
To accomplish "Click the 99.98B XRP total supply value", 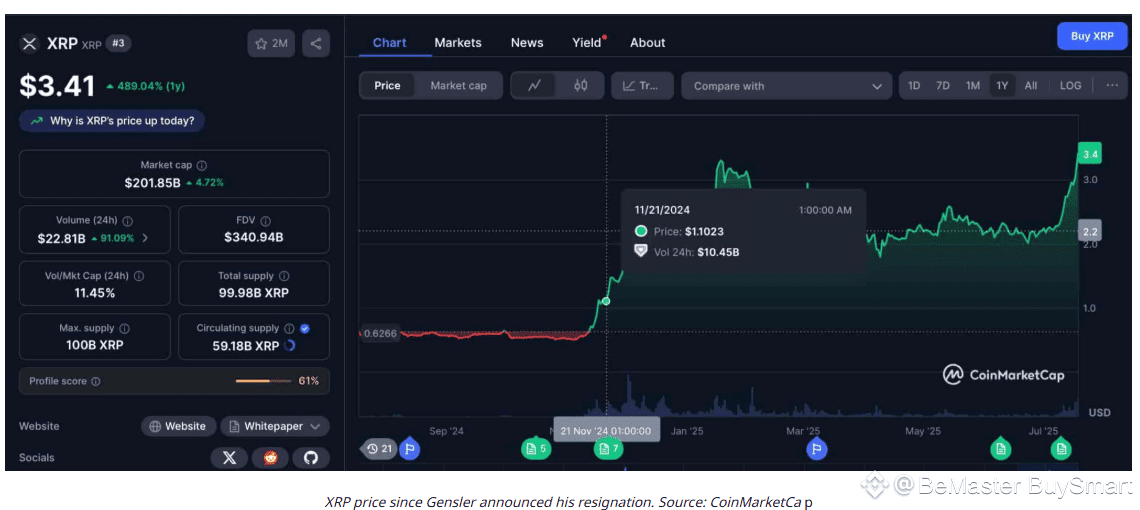I will point(254,293).
